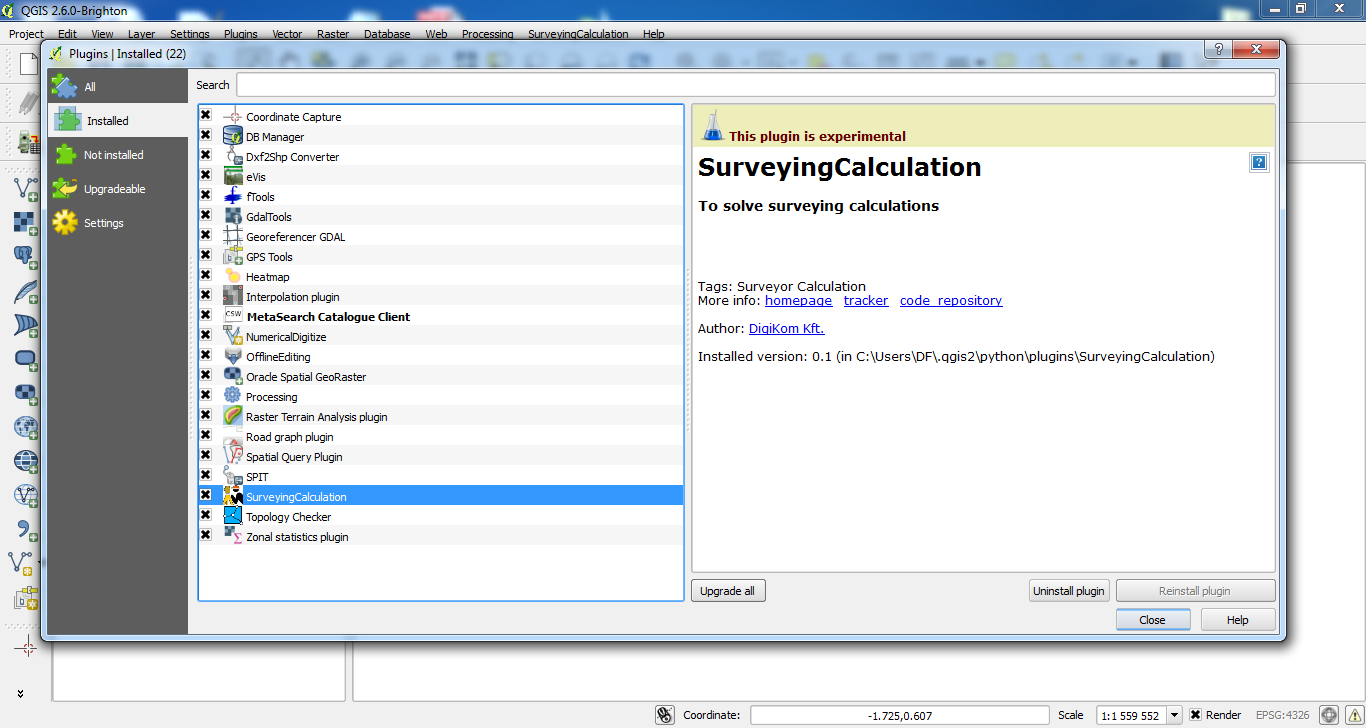Click the Heatmap plugin icon
This screenshot has height=728, width=1366.
(233, 276)
